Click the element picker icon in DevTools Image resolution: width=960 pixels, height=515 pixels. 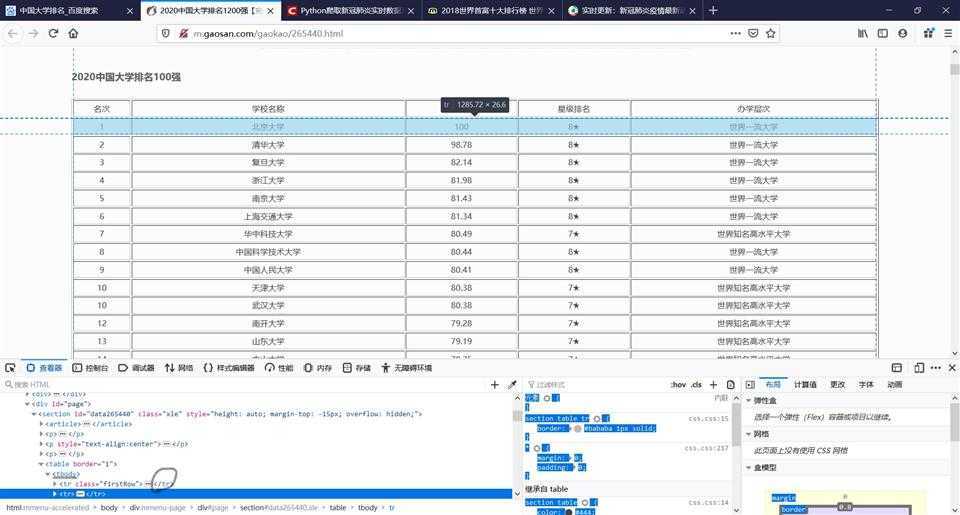click(9, 368)
